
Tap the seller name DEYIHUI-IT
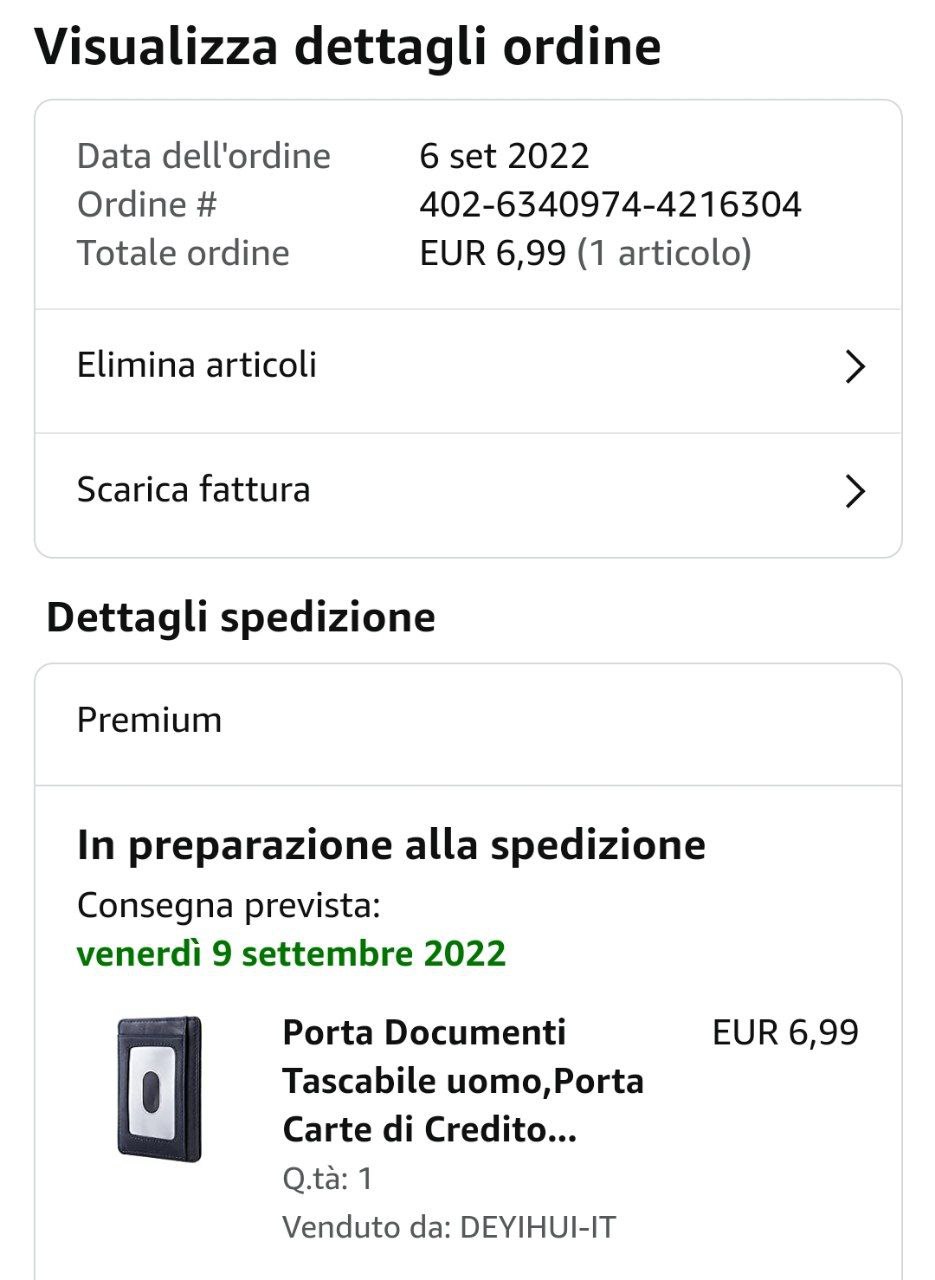click(x=536, y=1227)
